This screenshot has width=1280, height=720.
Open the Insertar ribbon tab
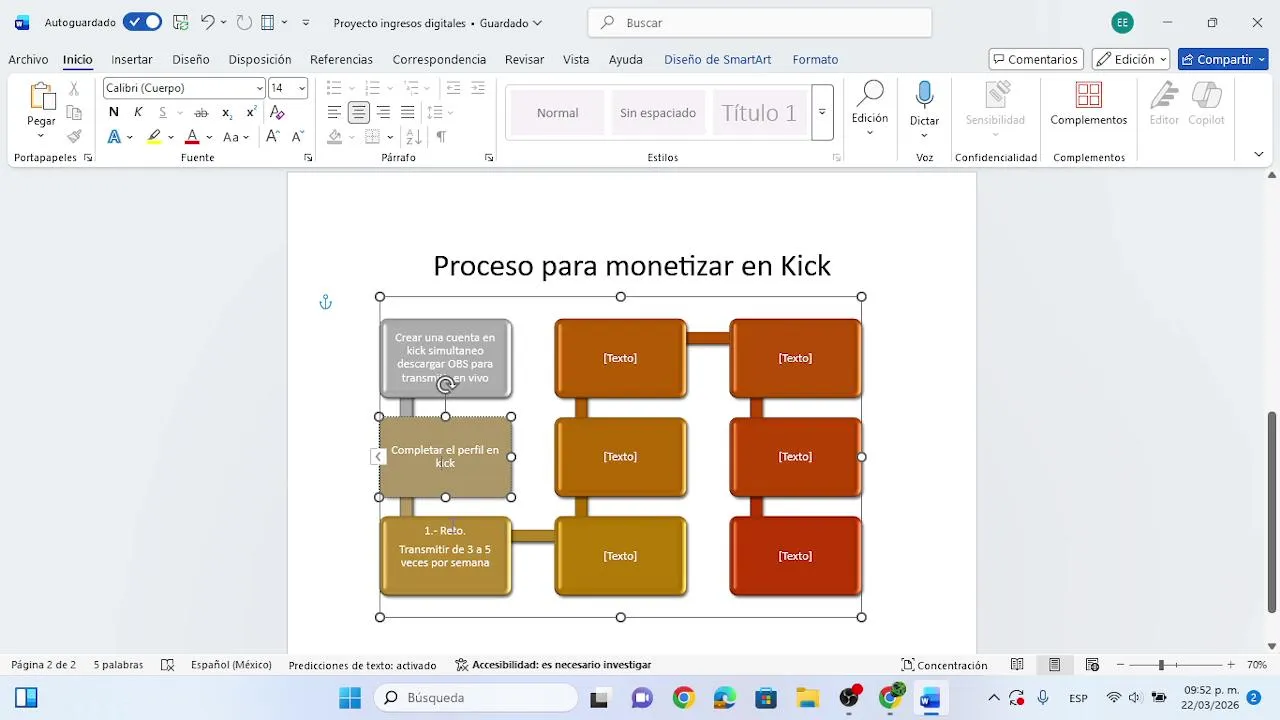[132, 60]
